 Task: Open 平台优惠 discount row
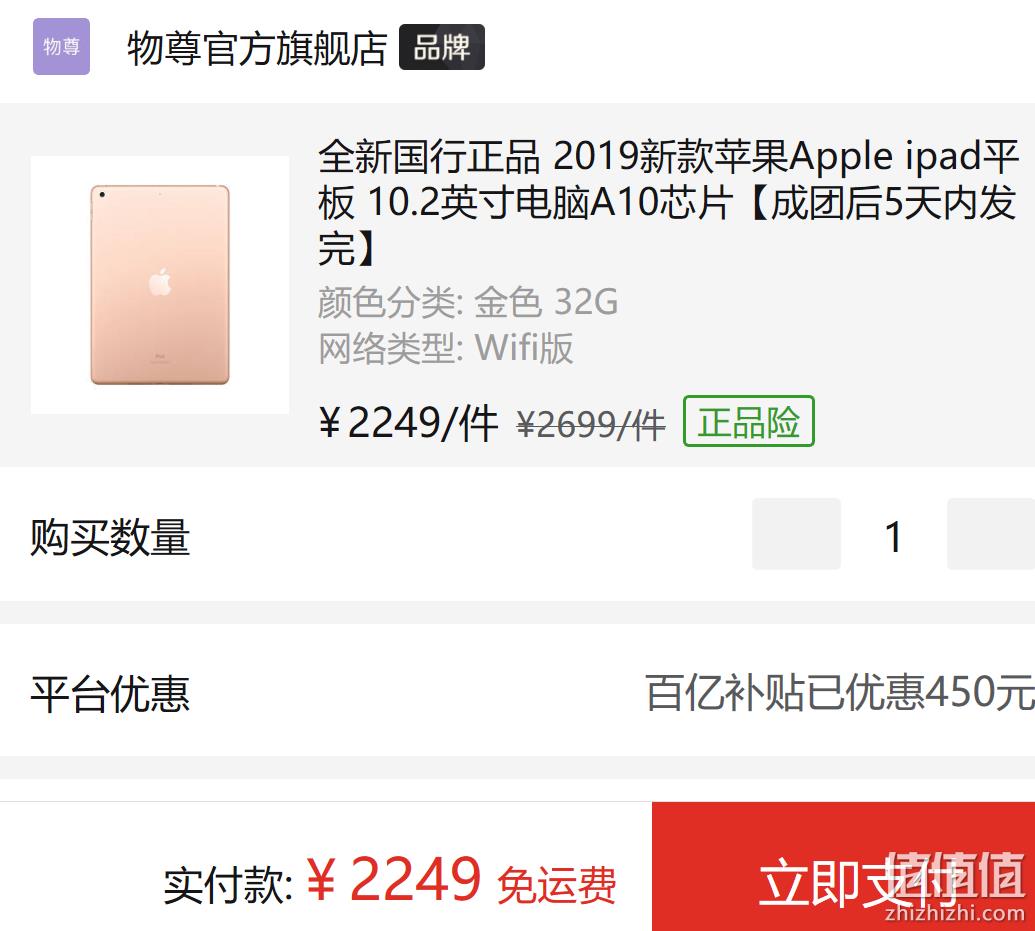tap(518, 691)
